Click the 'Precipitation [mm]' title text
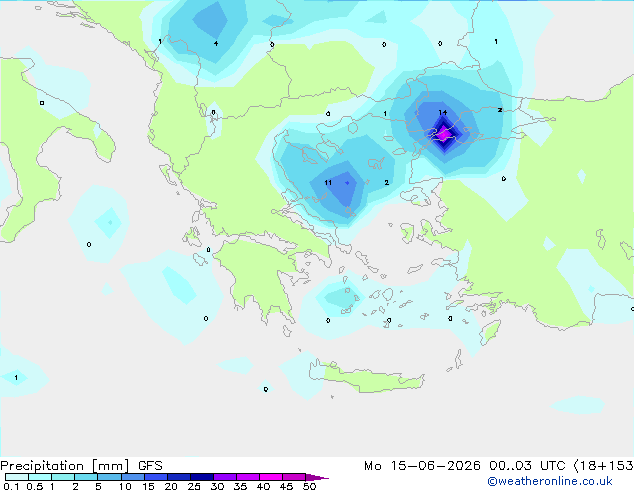 click(x=65, y=466)
